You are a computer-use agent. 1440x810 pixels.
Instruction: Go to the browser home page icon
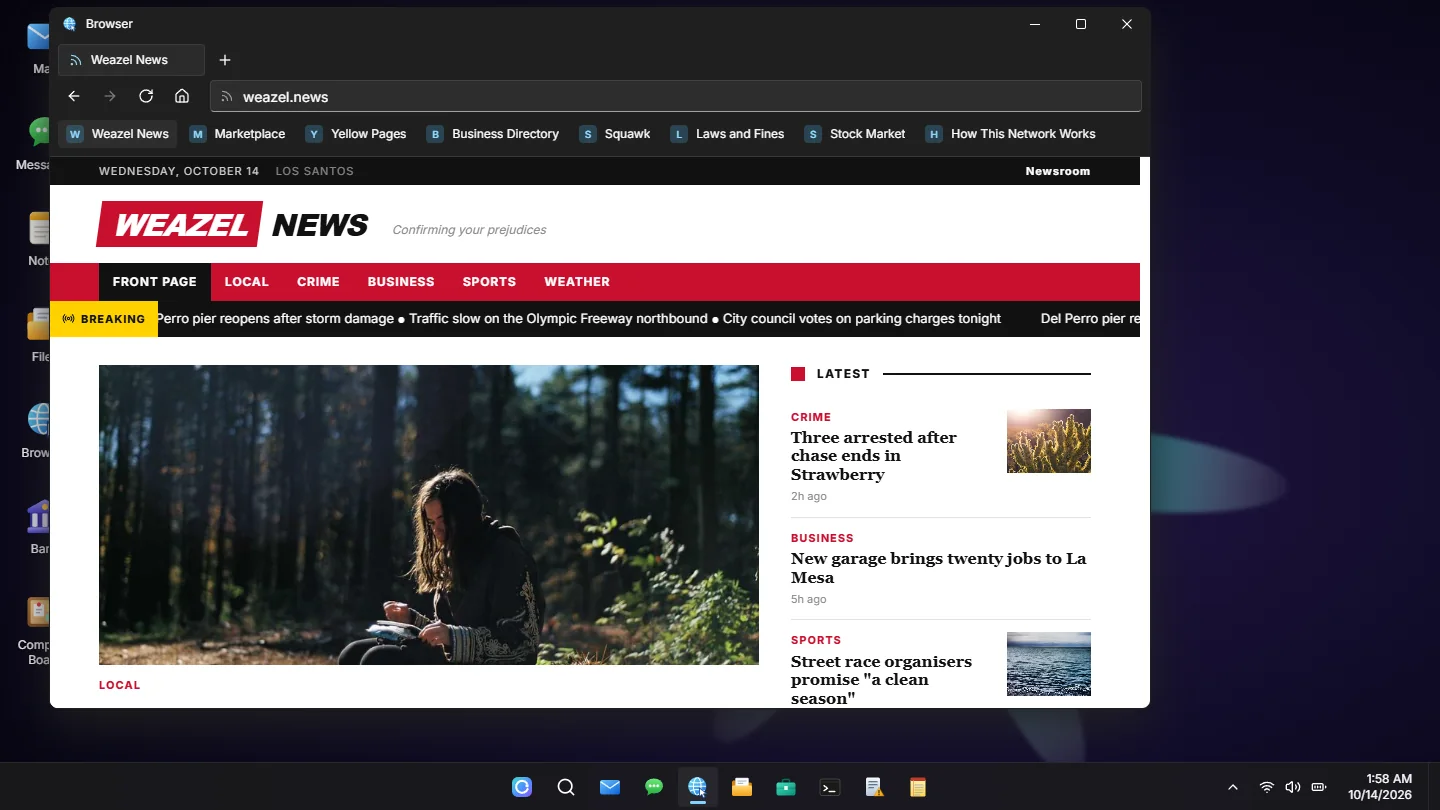182,96
